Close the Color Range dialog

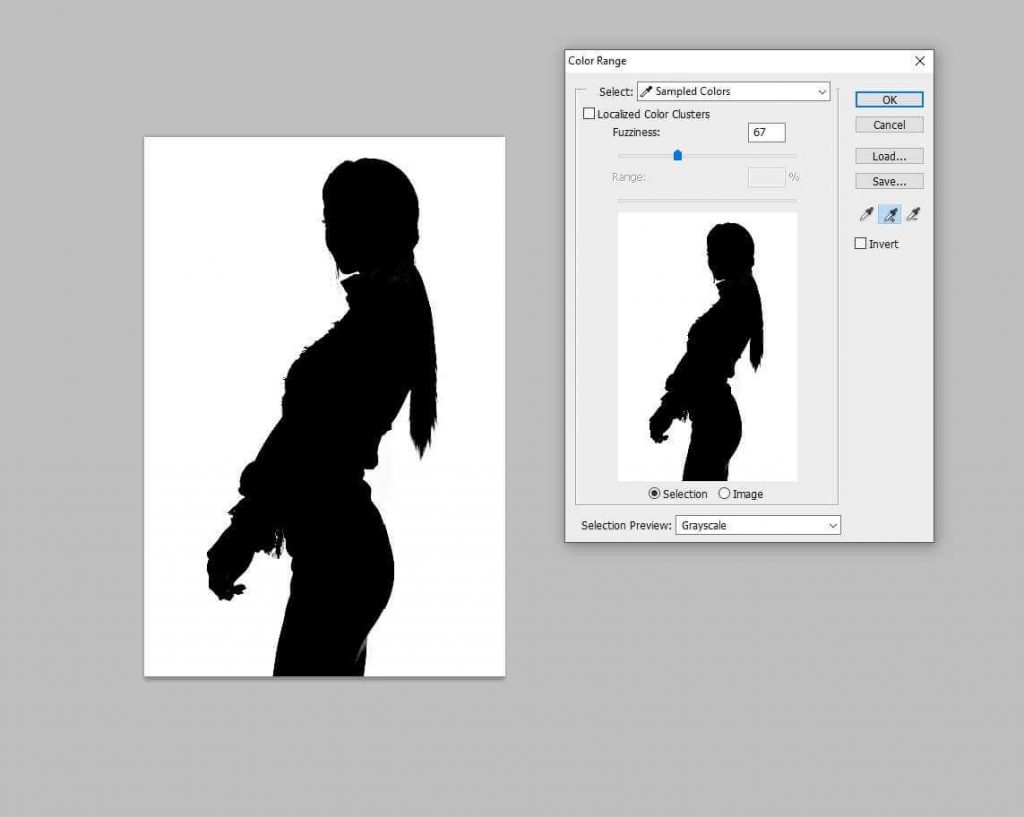(920, 61)
